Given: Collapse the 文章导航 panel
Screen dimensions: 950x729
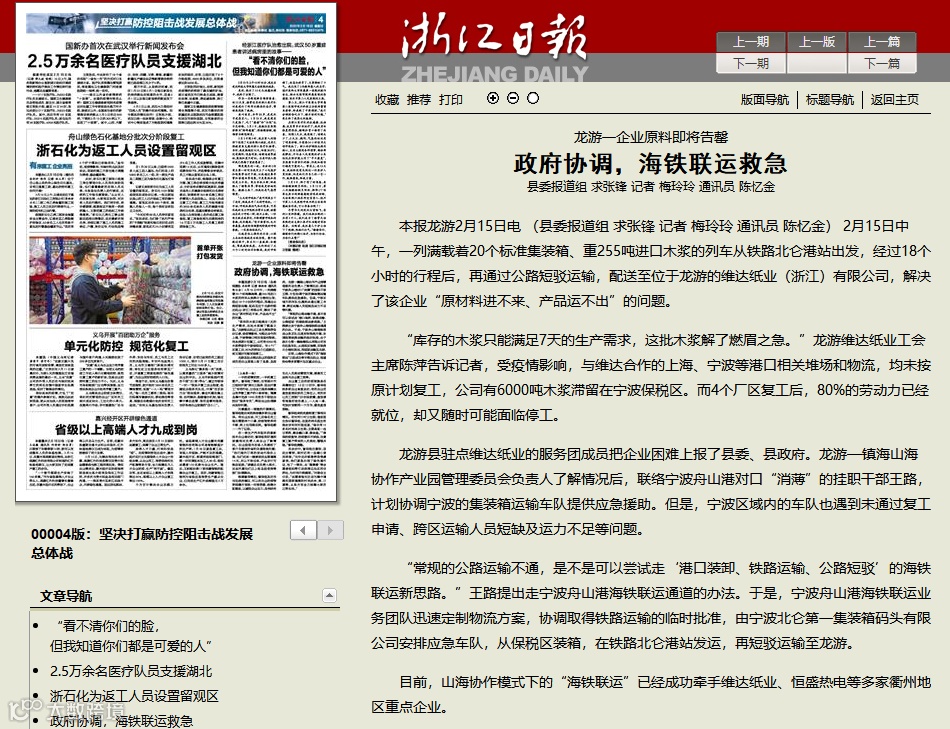Looking at the screenshot, I should 329,596.
